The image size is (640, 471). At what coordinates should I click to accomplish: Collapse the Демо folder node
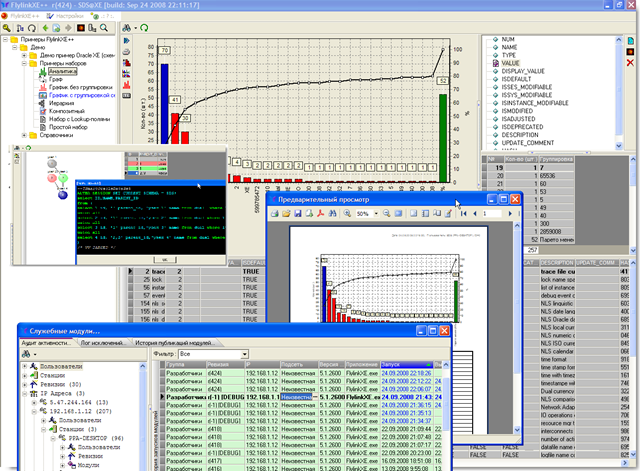click(15, 47)
